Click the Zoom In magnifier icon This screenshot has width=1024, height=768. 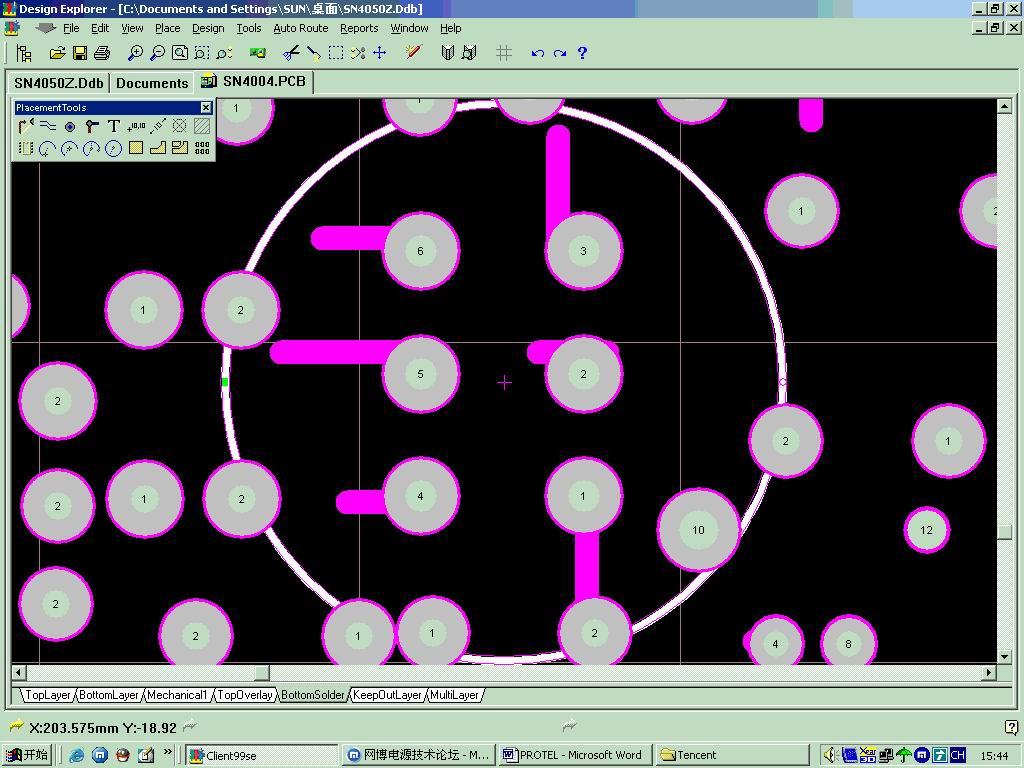point(135,53)
